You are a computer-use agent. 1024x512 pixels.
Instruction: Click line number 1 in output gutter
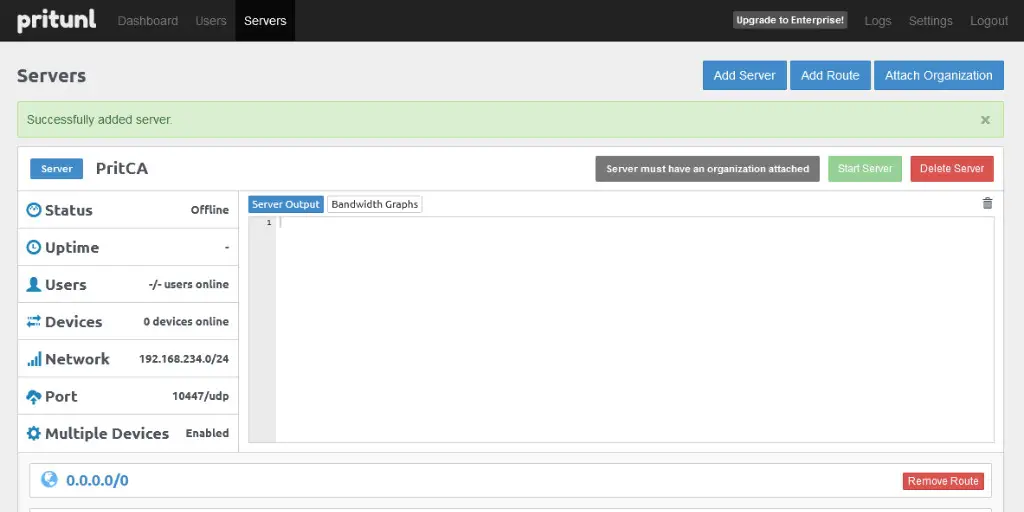click(x=269, y=223)
